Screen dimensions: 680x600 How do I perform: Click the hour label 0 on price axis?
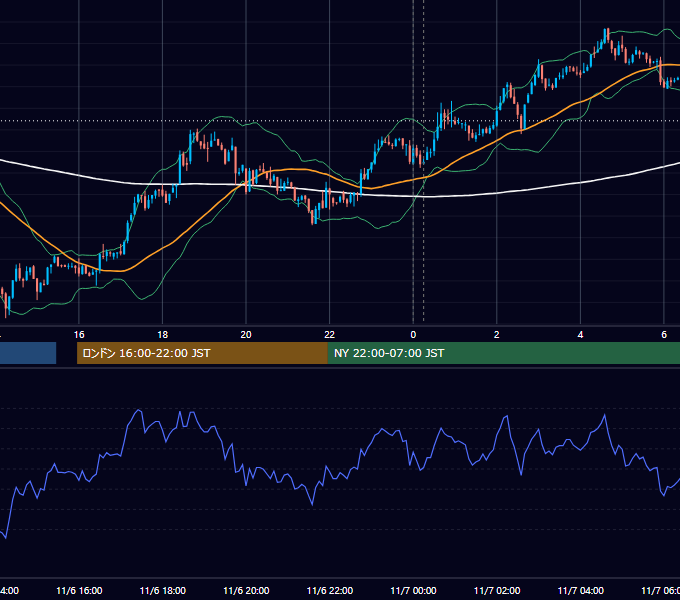coord(413,335)
